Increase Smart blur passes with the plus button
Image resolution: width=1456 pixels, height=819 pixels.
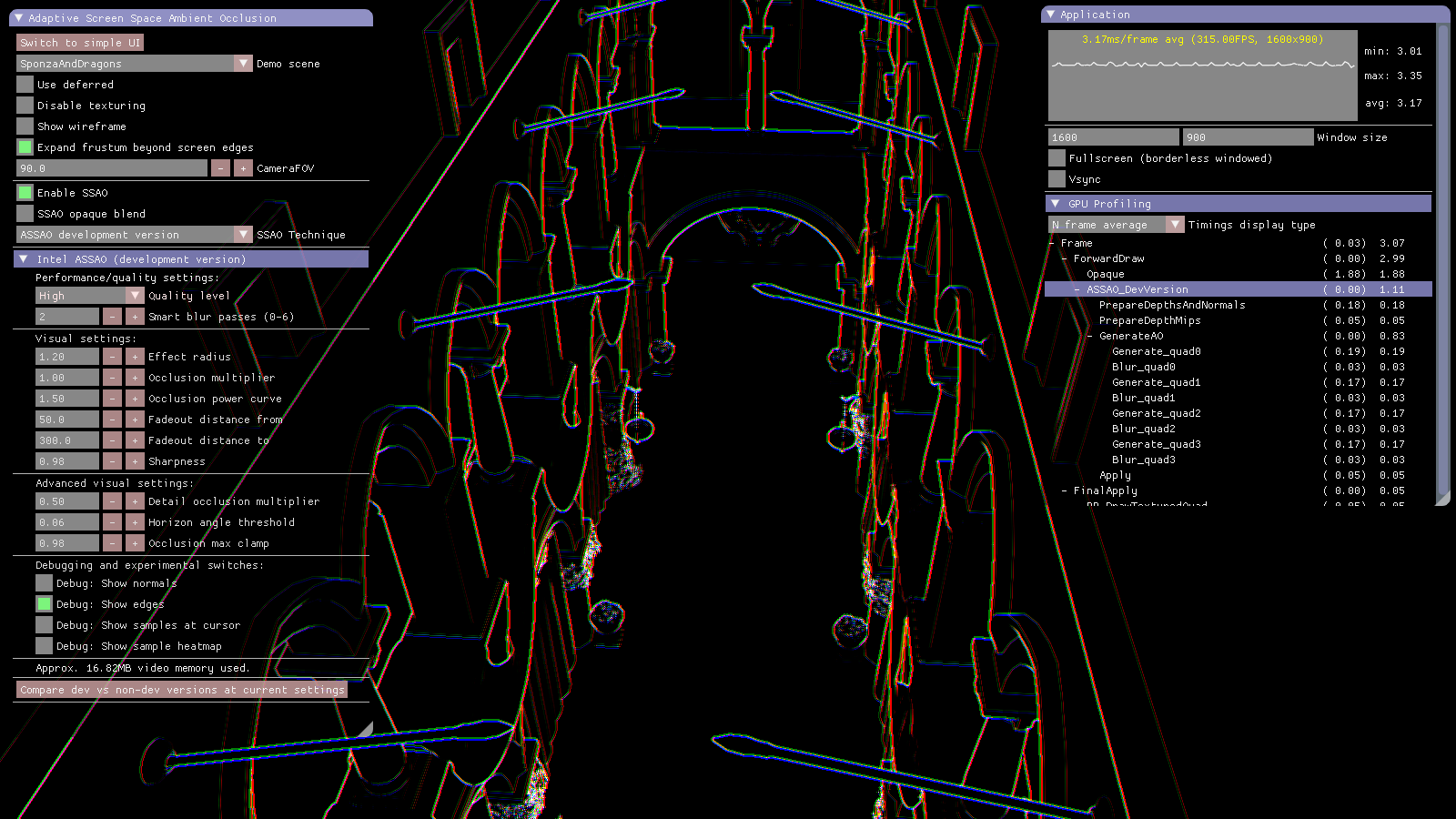(x=134, y=316)
